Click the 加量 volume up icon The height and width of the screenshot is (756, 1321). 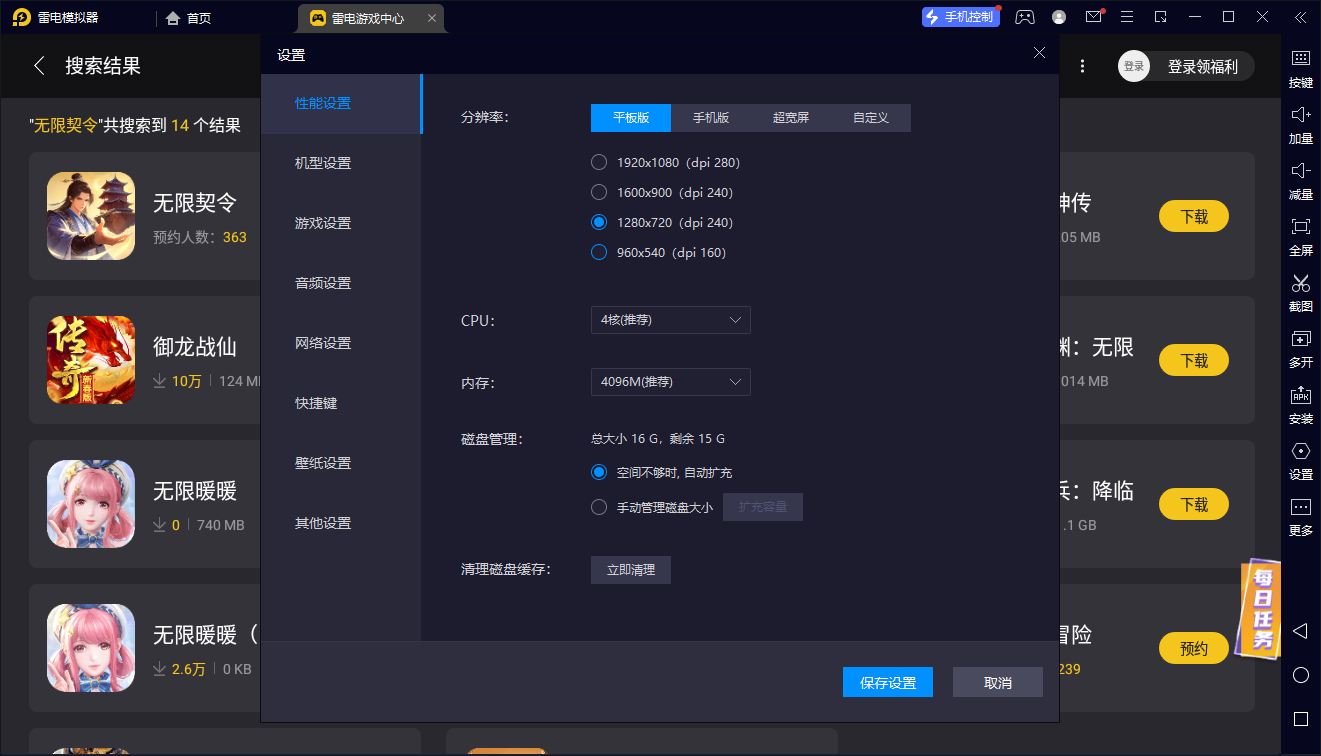click(x=1300, y=124)
